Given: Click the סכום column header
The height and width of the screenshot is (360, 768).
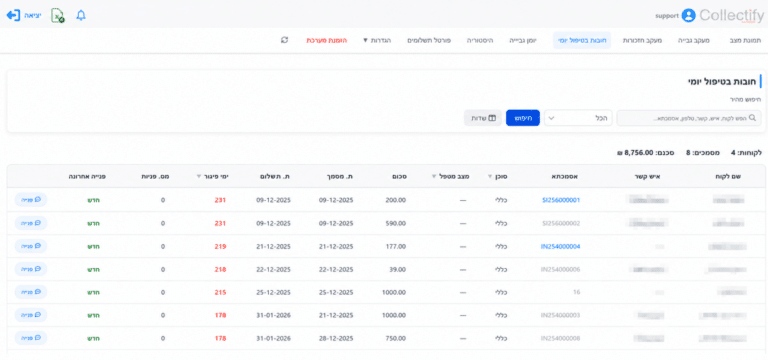Looking at the screenshot, I should tap(399, 177).
